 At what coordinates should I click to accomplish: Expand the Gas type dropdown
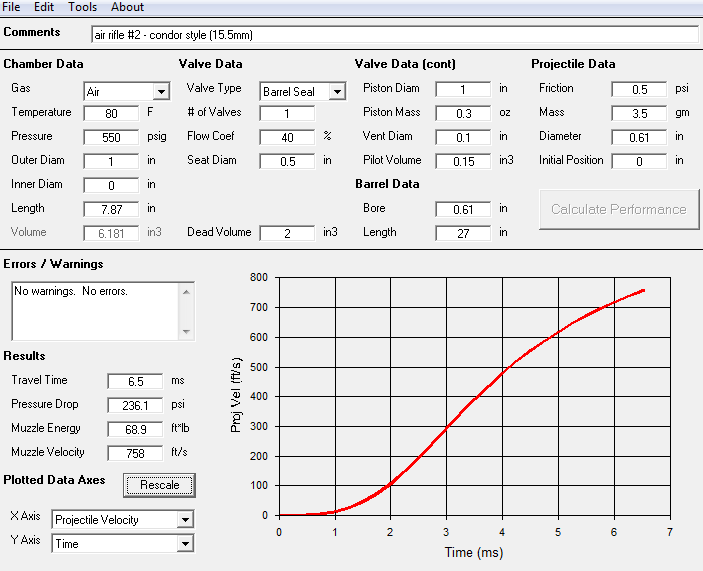[x=161, y=91]
